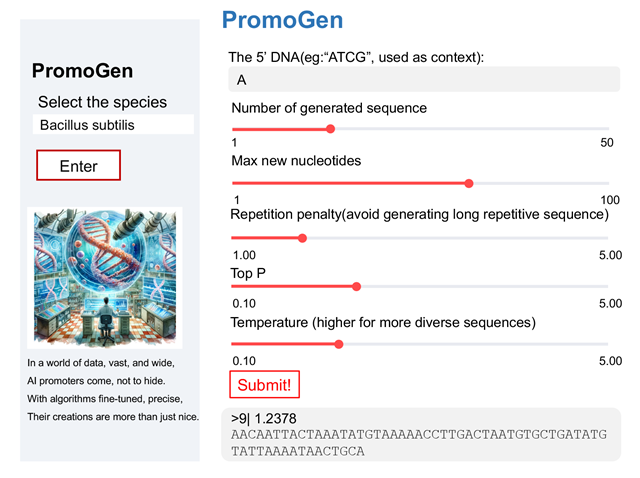Viewport: 640px width, 478px height.
Task: Click the maximum value 100 label
Action: click(610, 200)
